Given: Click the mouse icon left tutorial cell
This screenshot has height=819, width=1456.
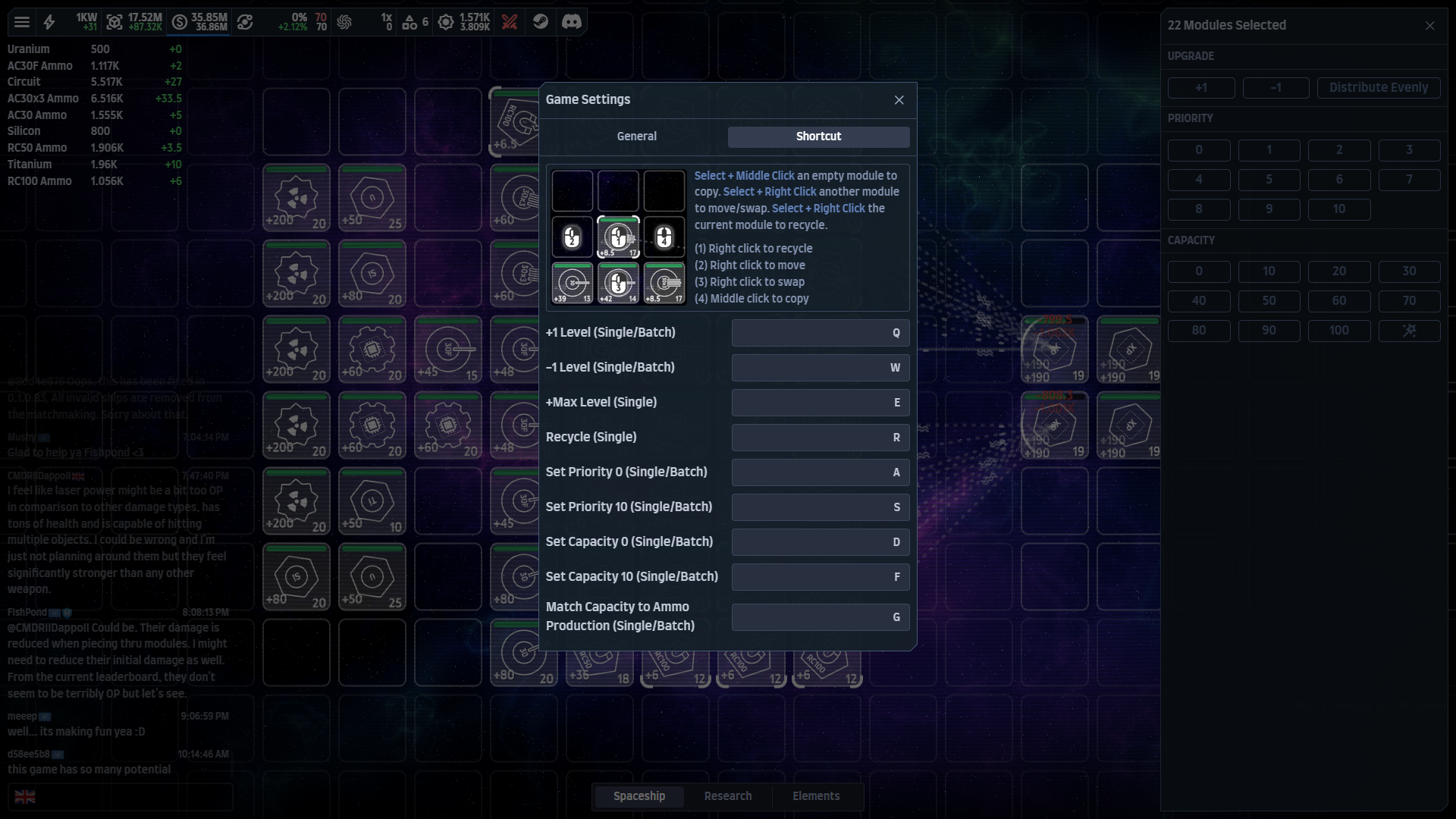Looking at the screenshot, I should click(573, 237).
